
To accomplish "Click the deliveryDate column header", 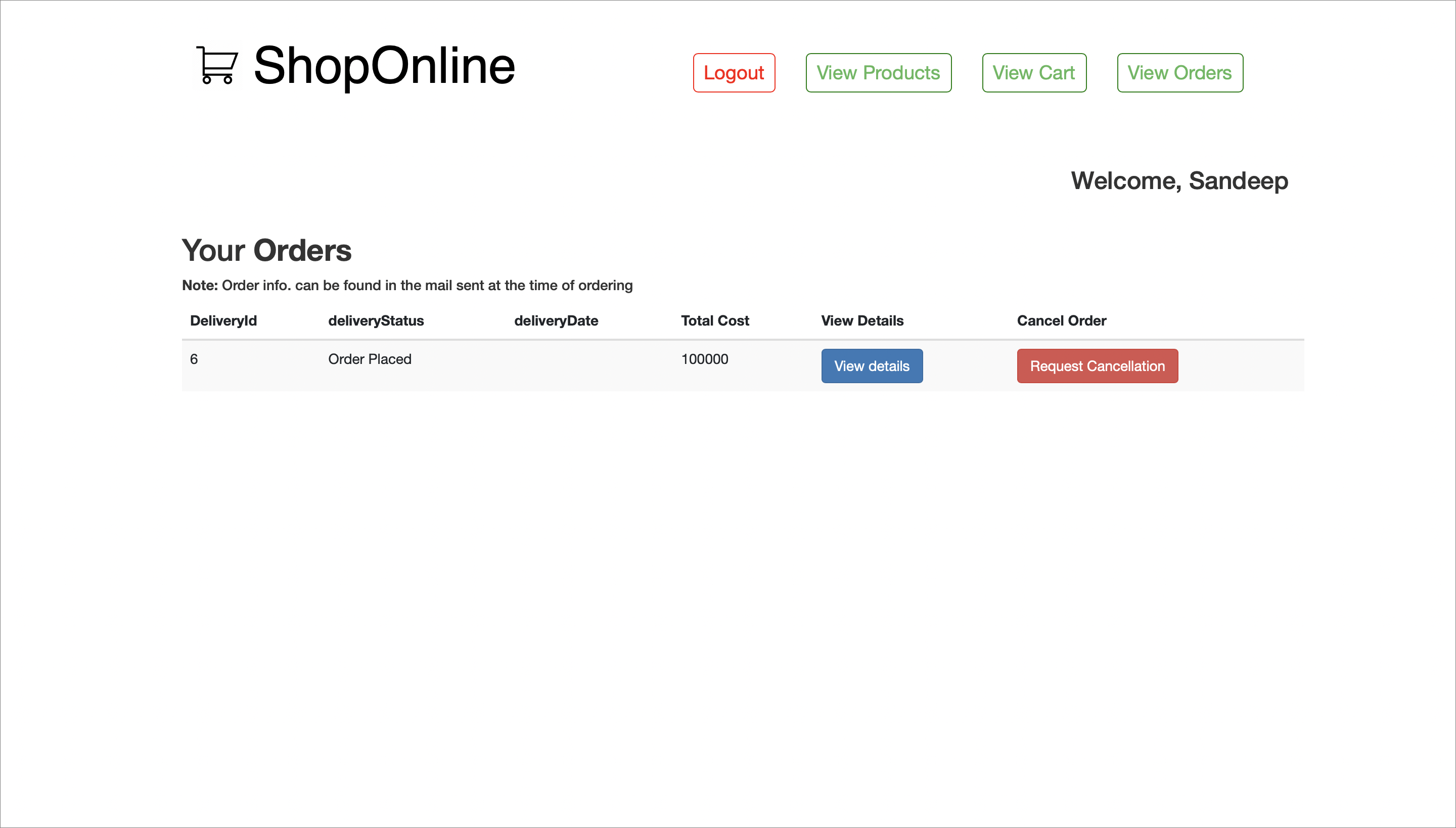I will (x=556, y=320).
